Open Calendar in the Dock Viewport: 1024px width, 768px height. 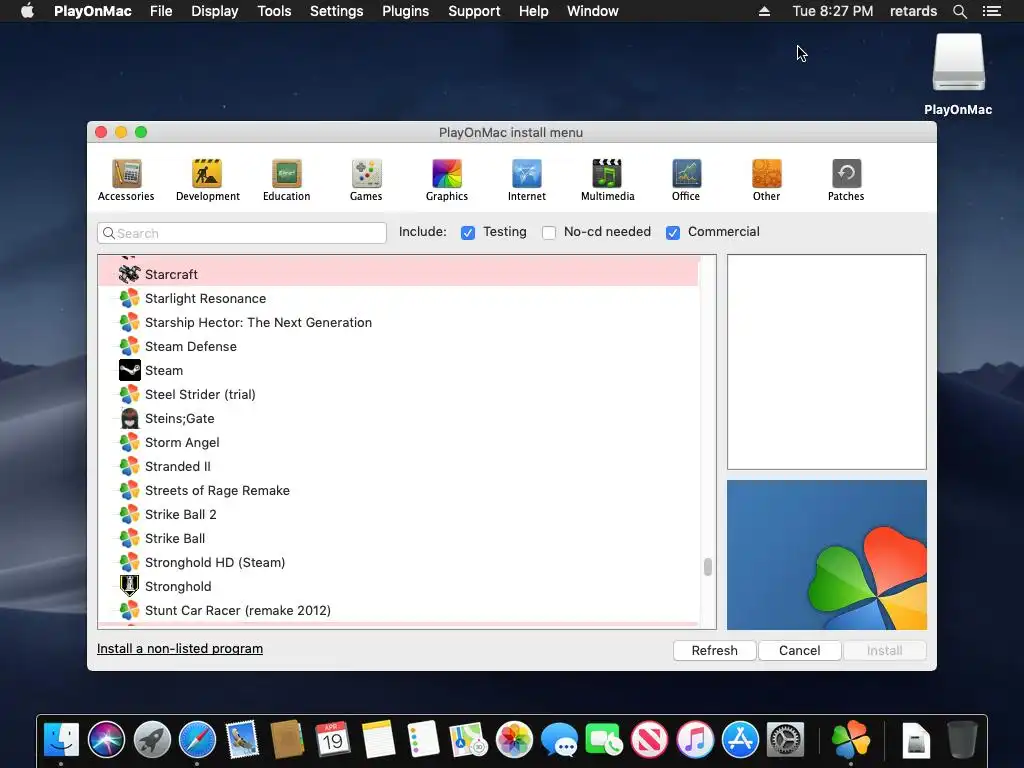coord(332,740)
